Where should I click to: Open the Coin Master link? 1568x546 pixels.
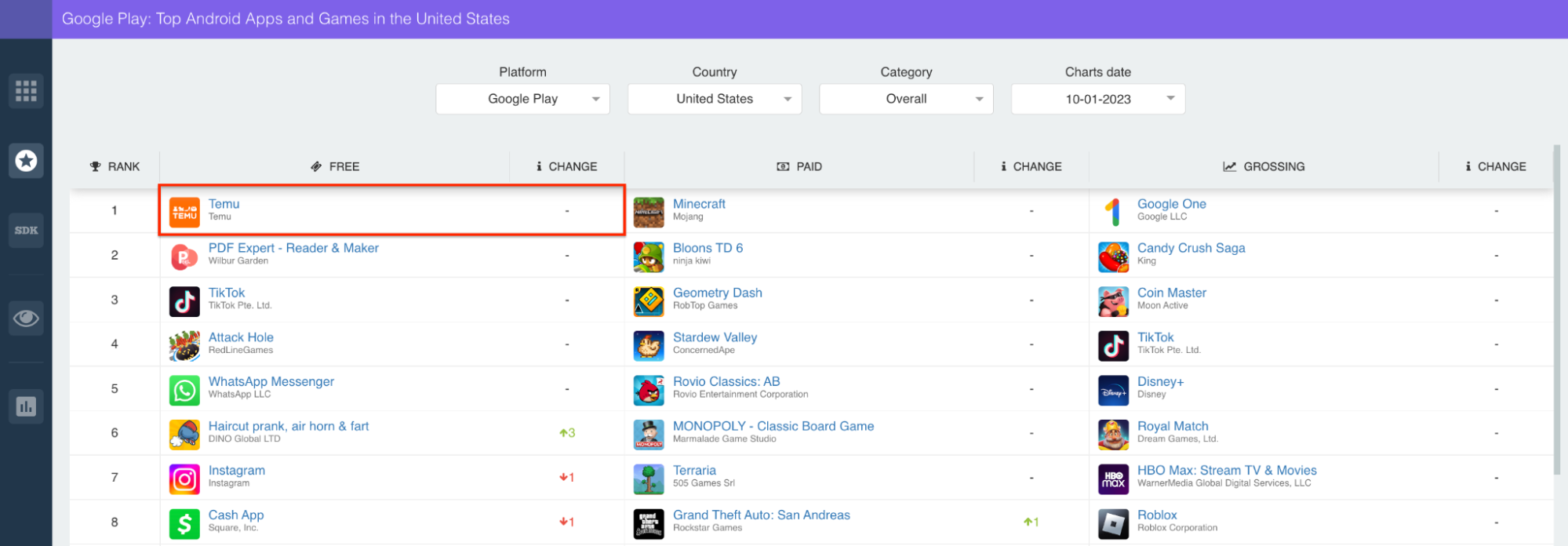1172,293
